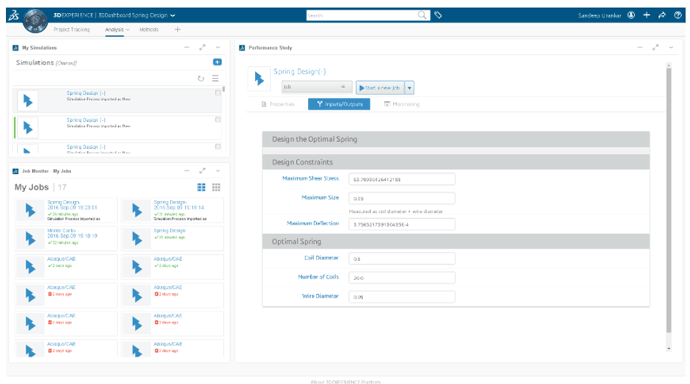
Task: Open the tag icon beside search
Action: coord(438,15)
